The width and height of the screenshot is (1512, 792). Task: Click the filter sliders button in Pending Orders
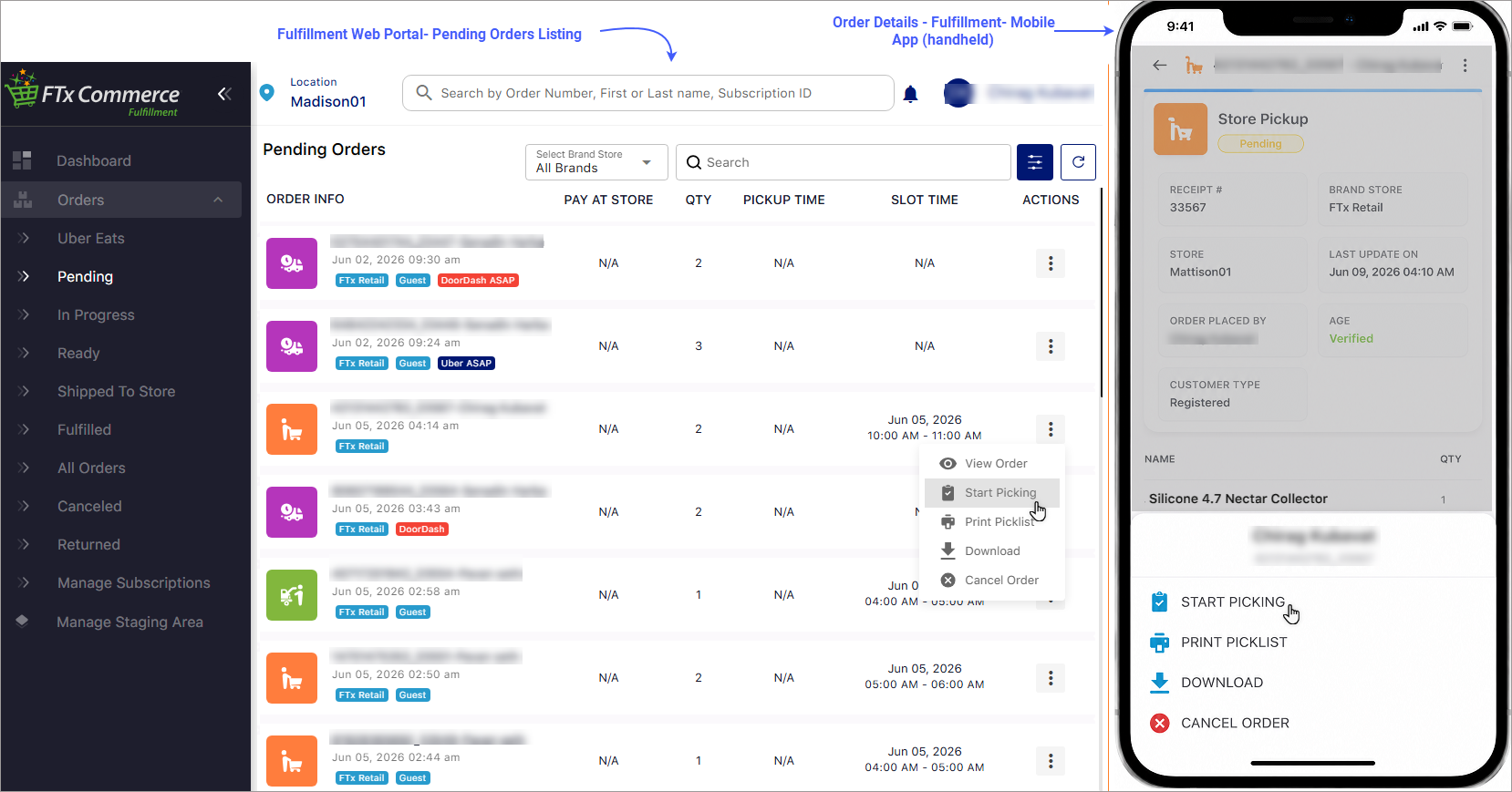point(1035,162)
